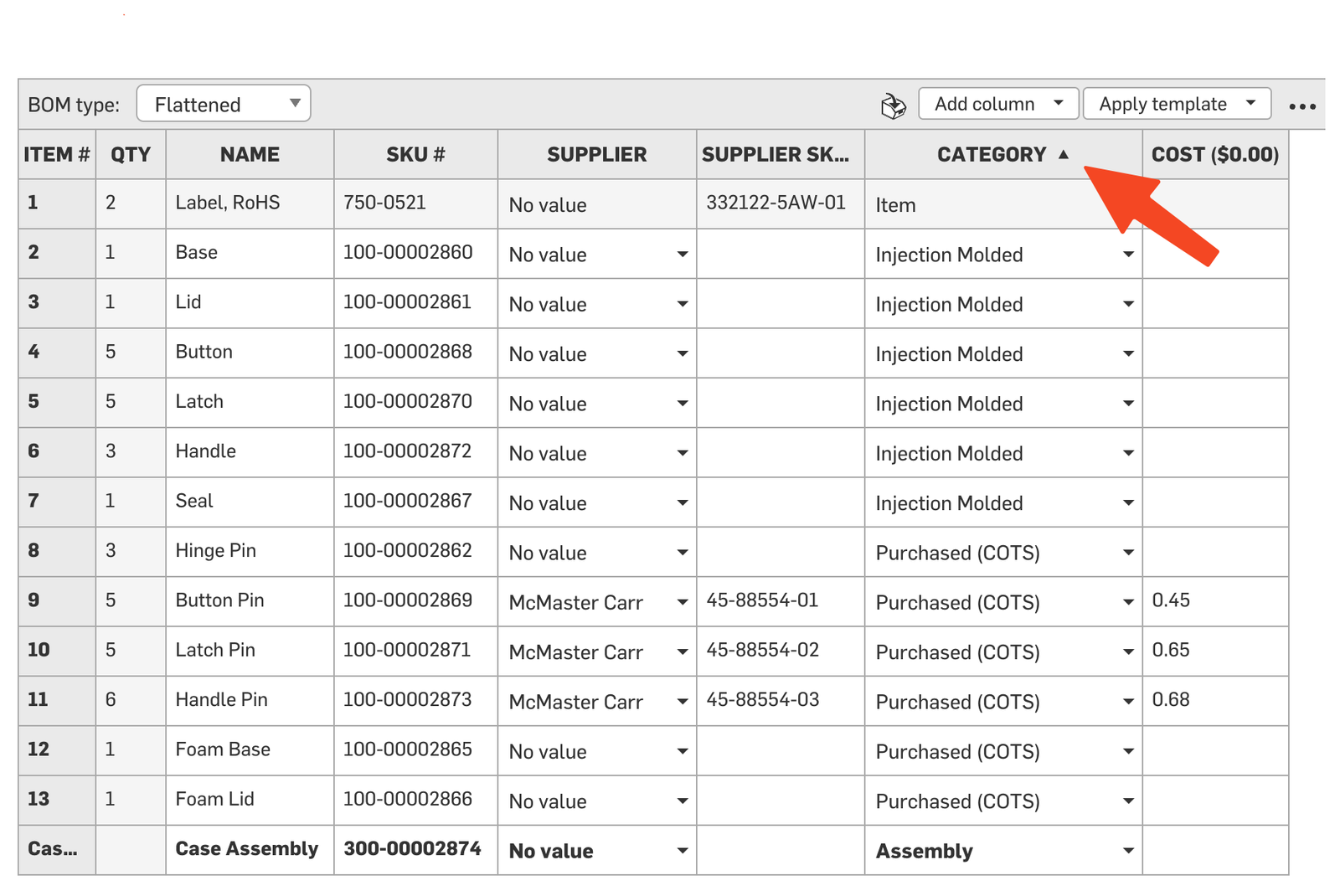This screenshot has width=1340, height=896.
Task: Expand supplier dropdown for Hinge Pin row
Action: 682,553
